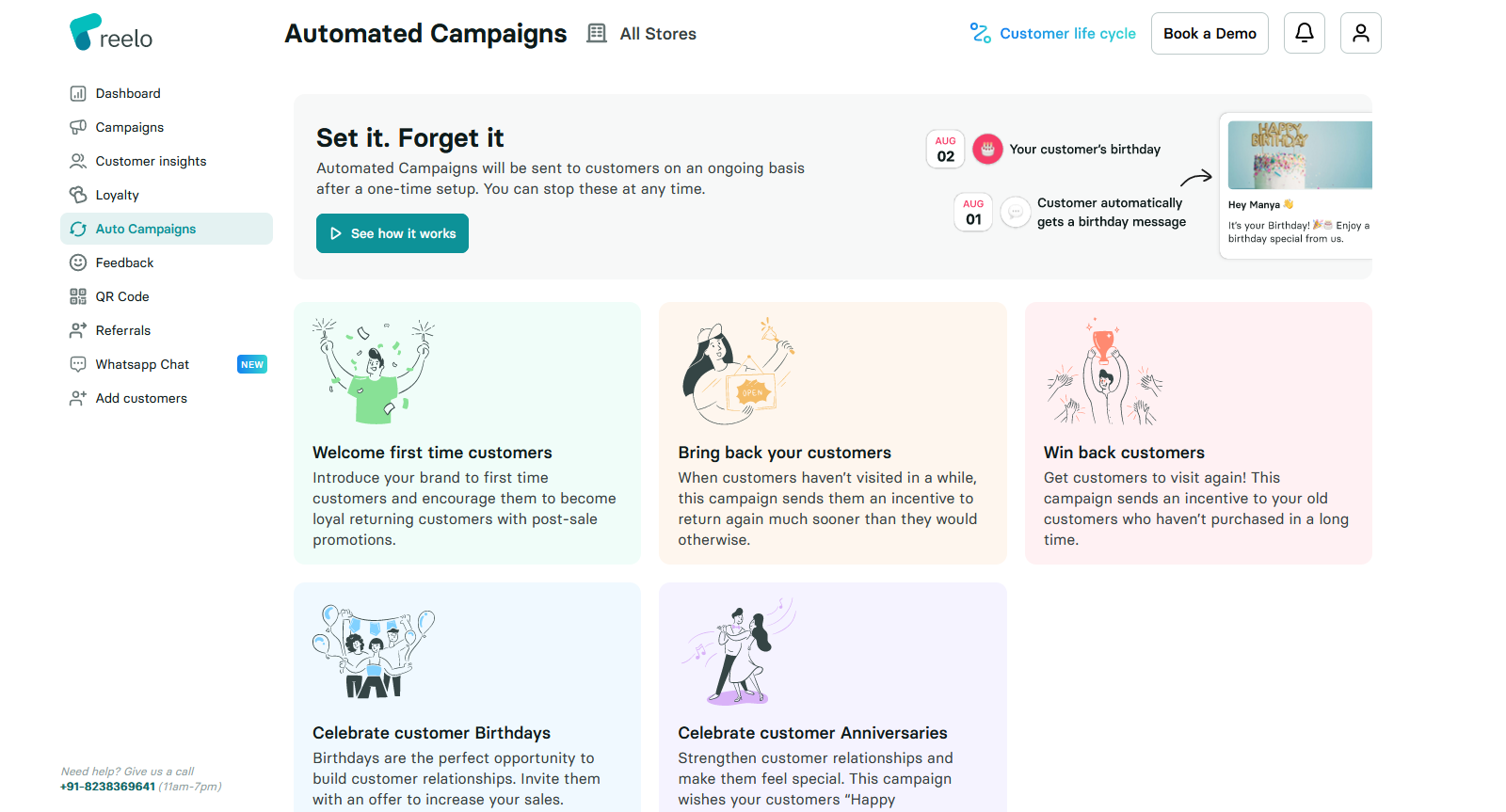Call the help phone number link

coord(107,786)
